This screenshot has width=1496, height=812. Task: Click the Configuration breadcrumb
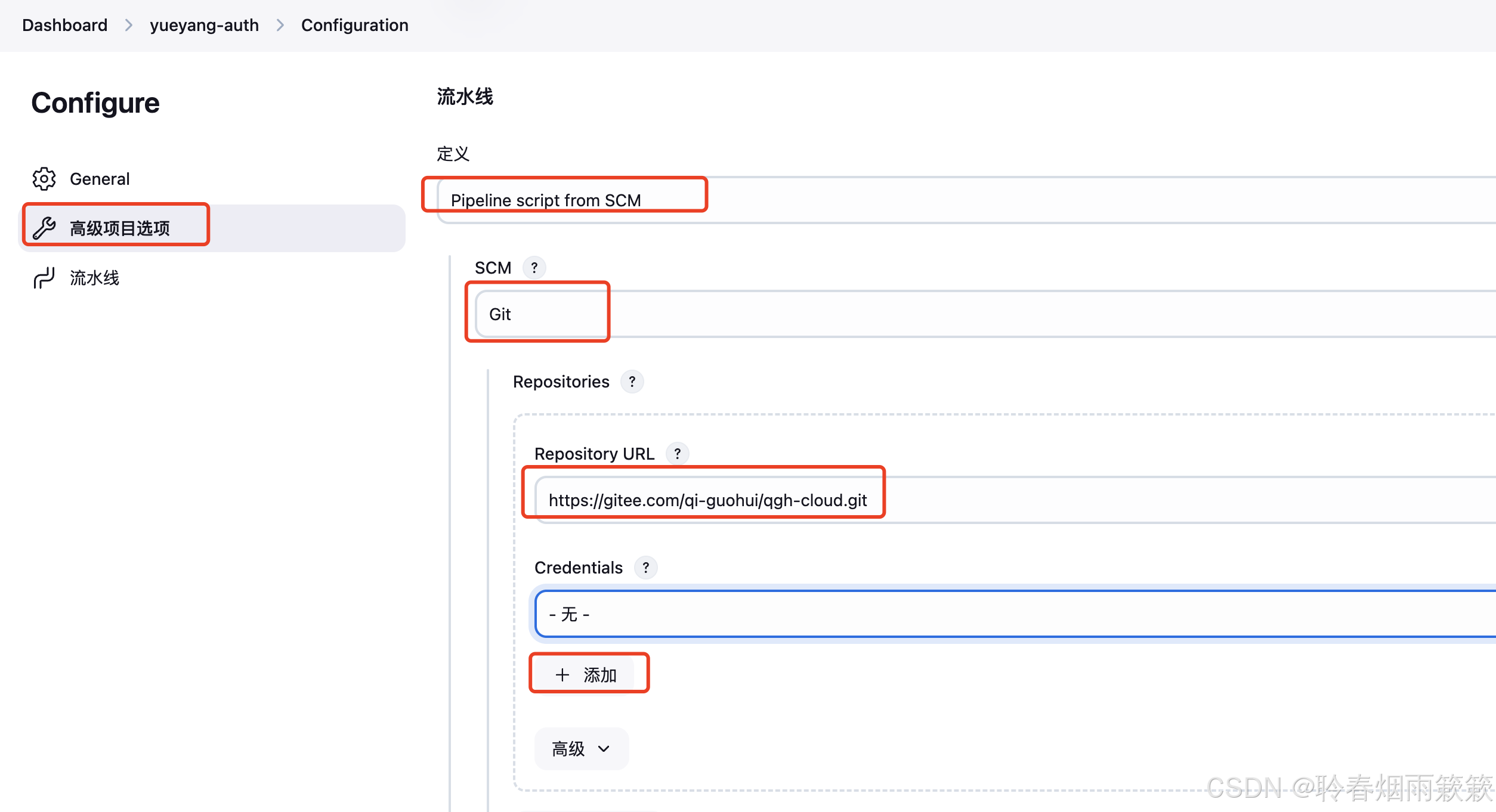click(x=354, y=25)
